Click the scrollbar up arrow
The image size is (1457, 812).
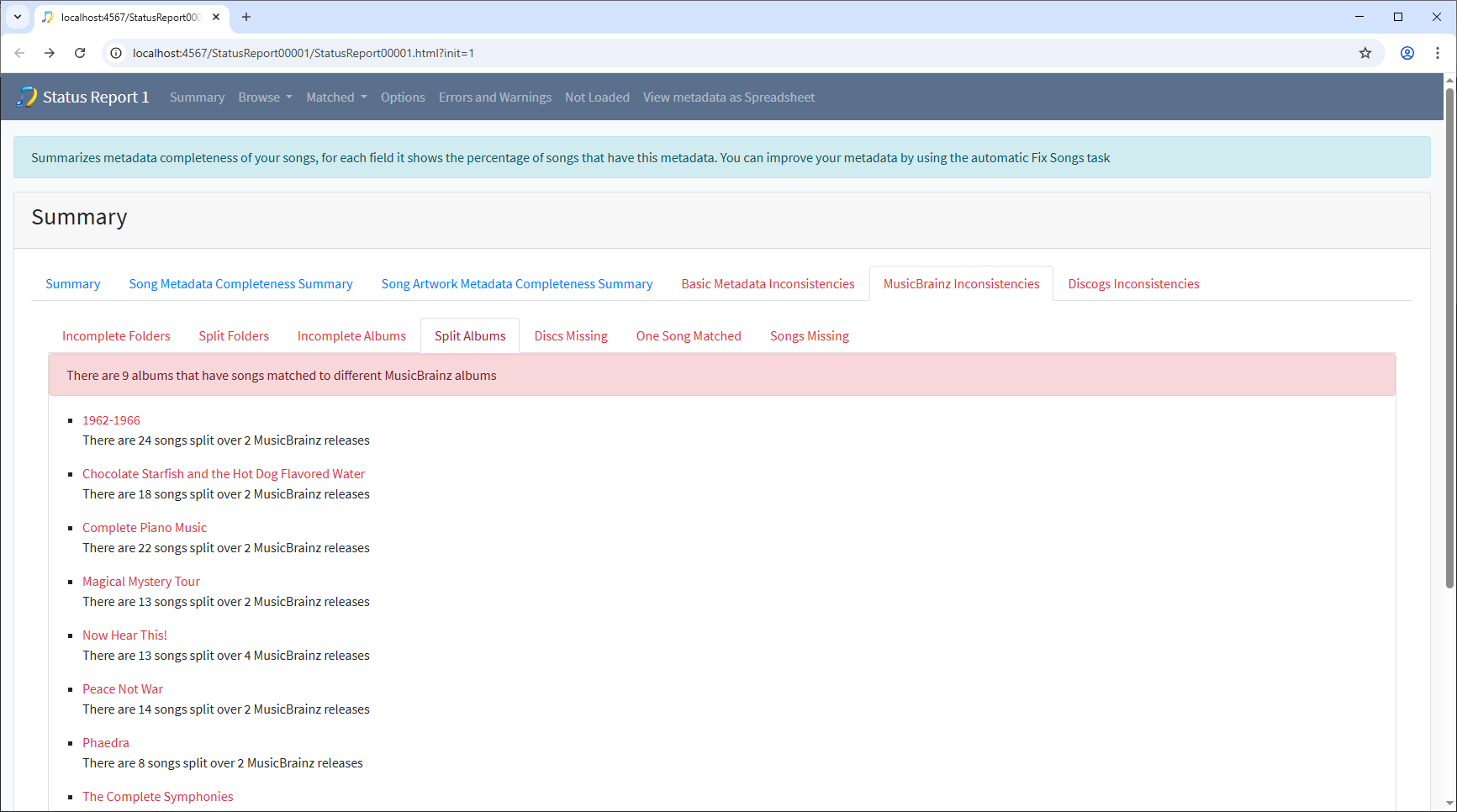tap(1450, 80)
